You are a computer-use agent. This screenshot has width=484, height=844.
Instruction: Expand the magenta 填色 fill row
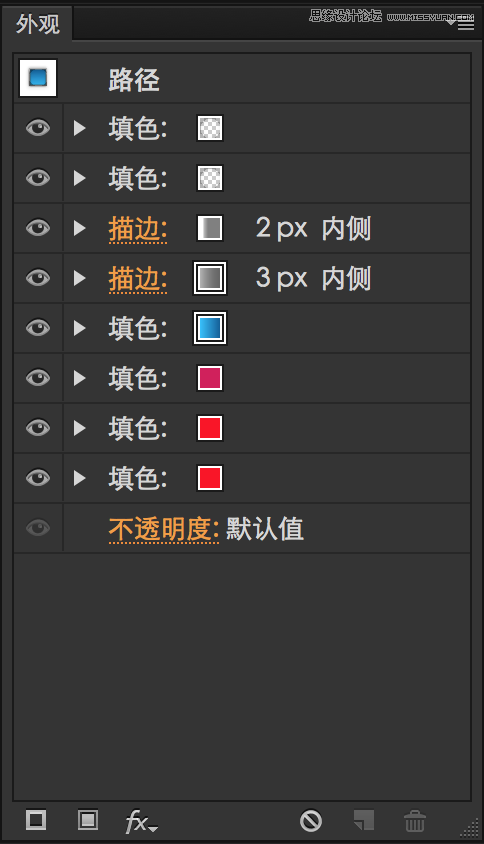click(x=80, y=378)
